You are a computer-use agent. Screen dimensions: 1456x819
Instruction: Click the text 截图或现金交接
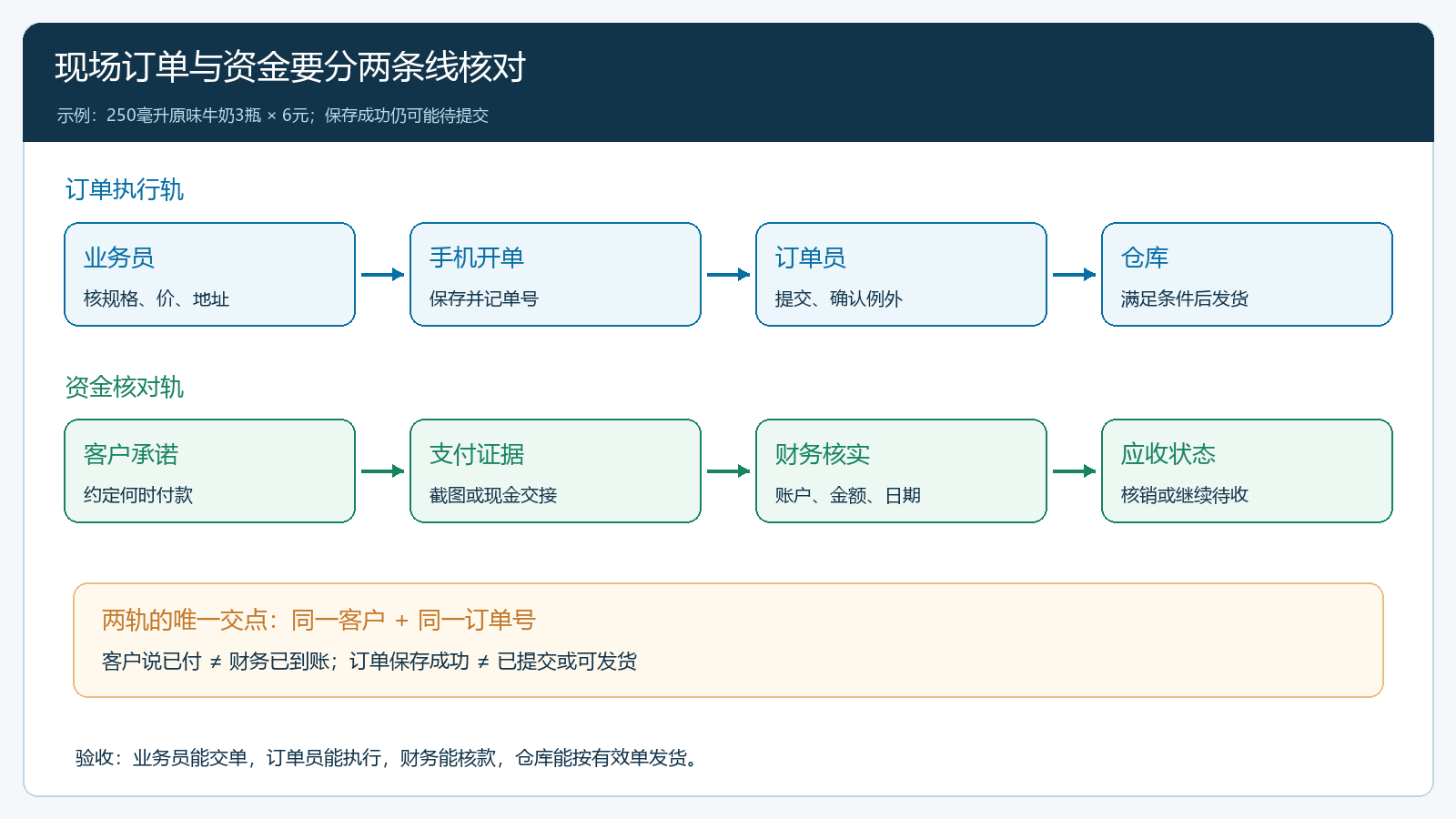point(493,495)
